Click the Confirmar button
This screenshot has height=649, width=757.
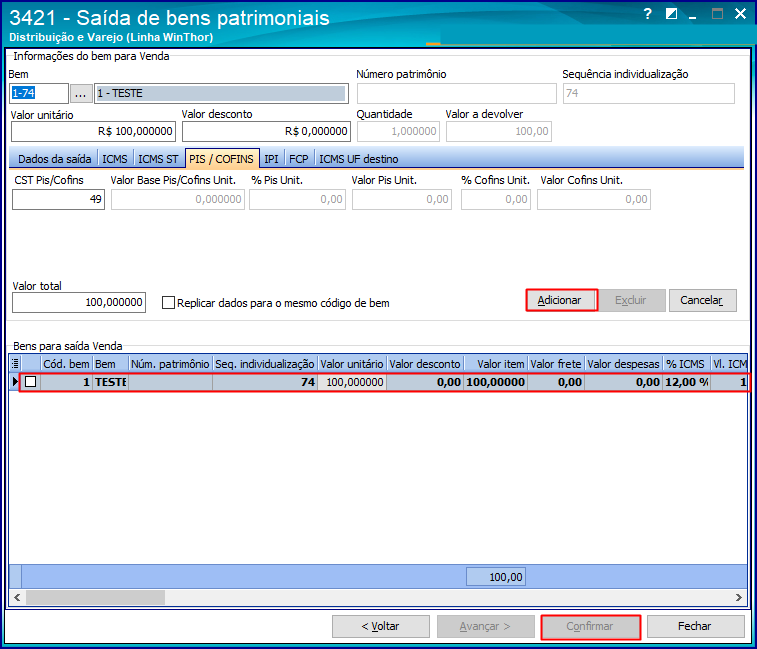[590, 626]
